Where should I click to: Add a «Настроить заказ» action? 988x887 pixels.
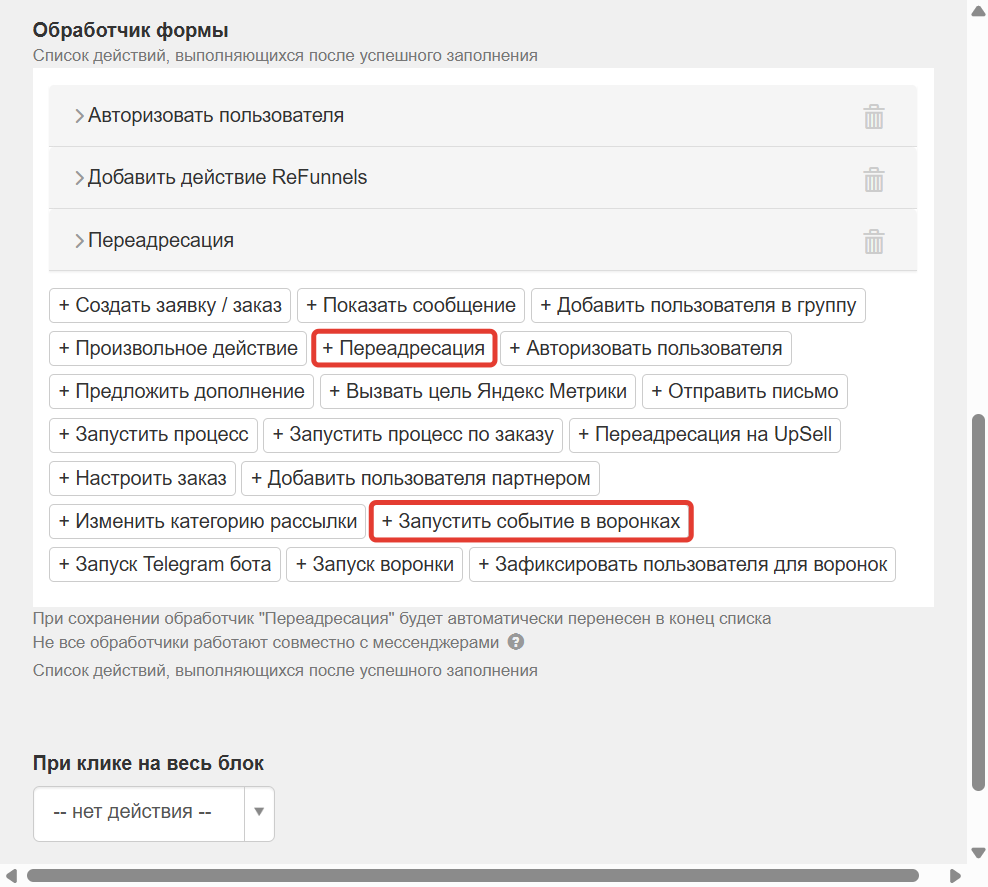click(x=141, y=478)
